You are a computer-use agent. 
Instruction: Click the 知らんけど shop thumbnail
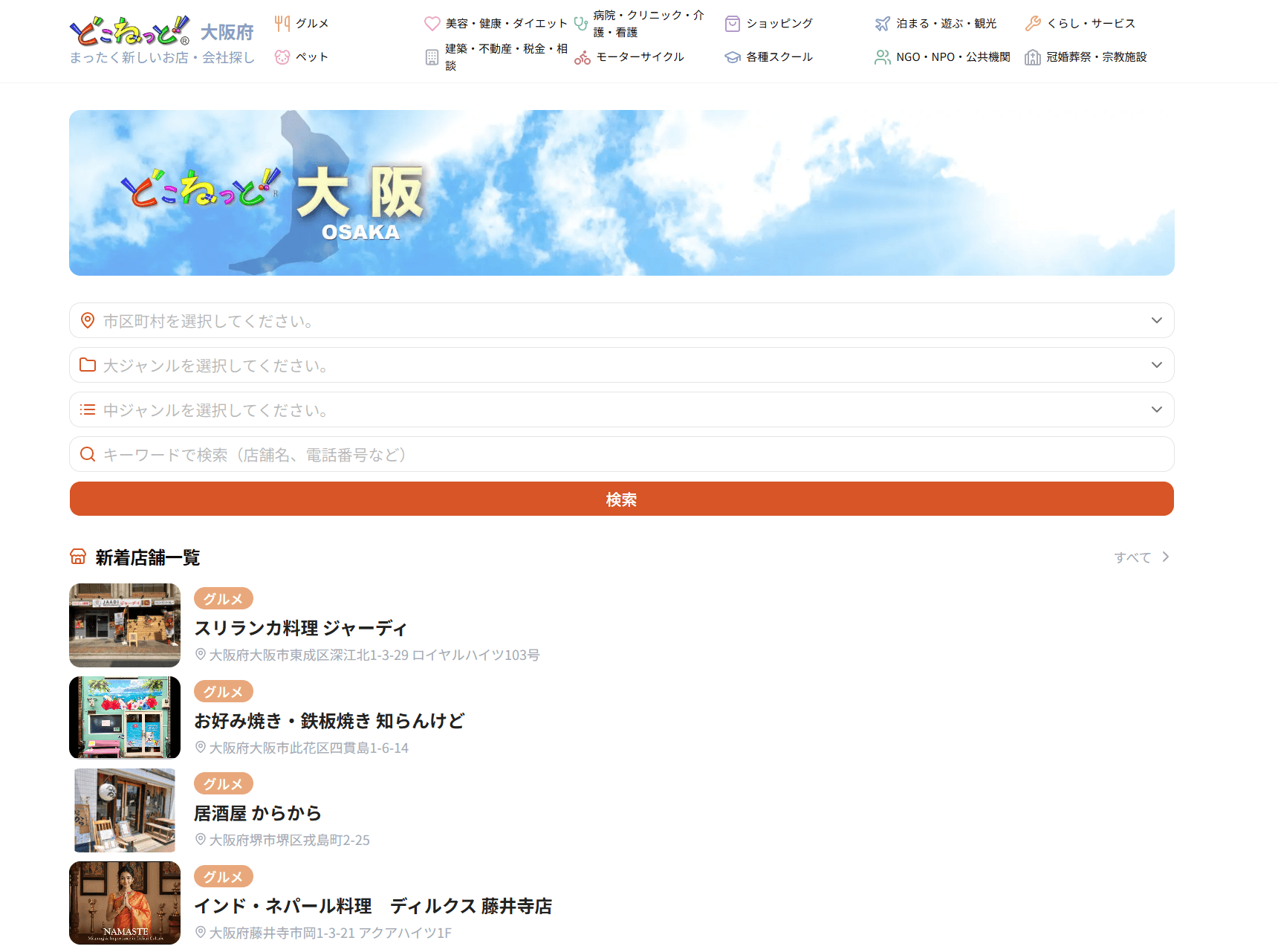pyautogui.click(x=125, y=717)
